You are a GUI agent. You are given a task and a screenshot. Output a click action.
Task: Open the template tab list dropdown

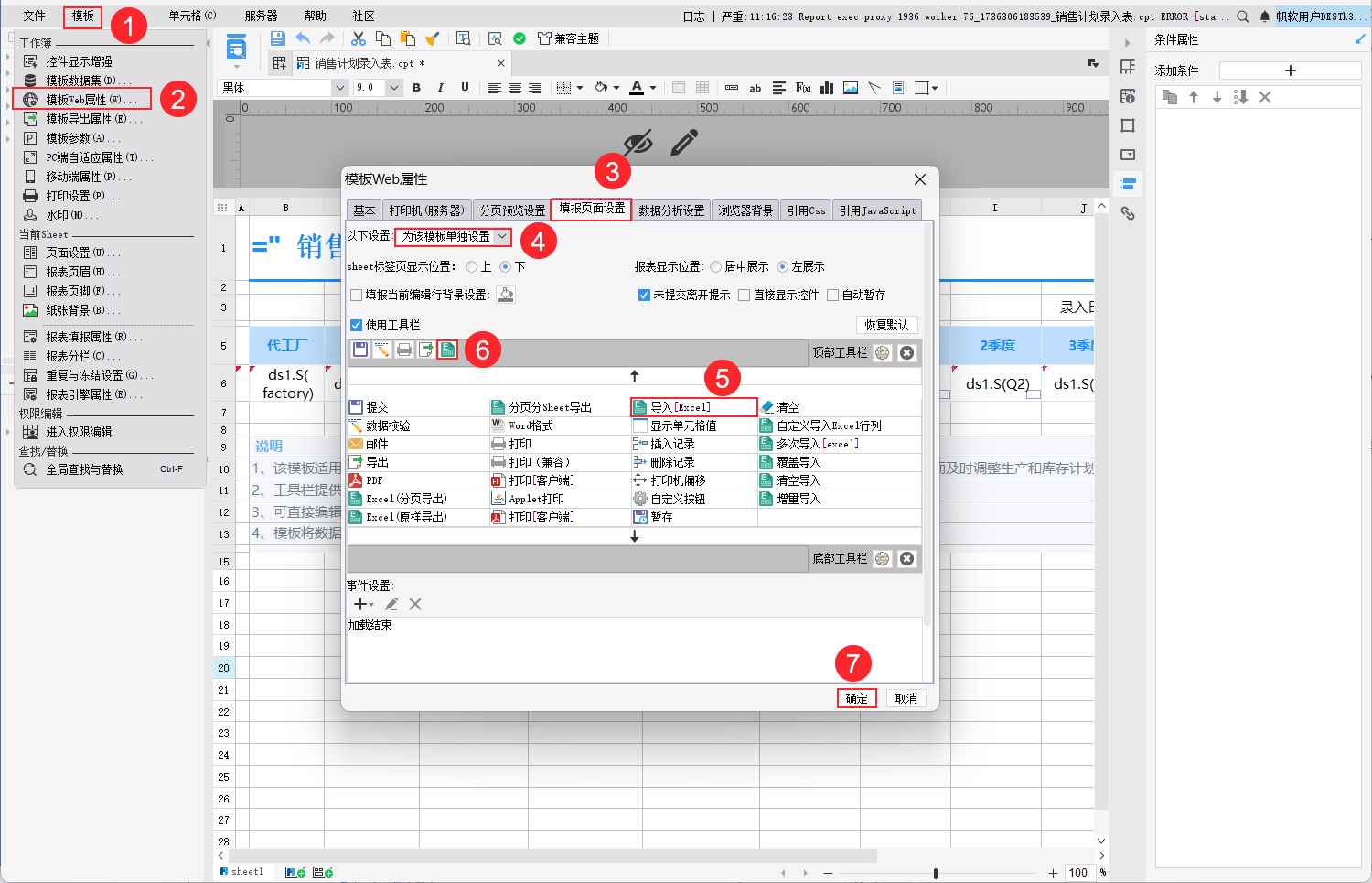1093,63
